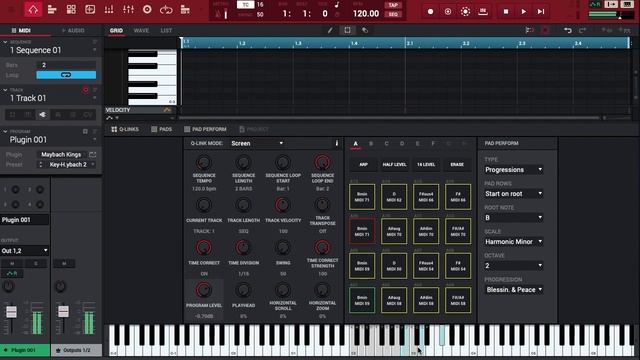Screen dimensions: 640x360
Task: Switch to the LIST view tab
Action: (x=166, y=30)
